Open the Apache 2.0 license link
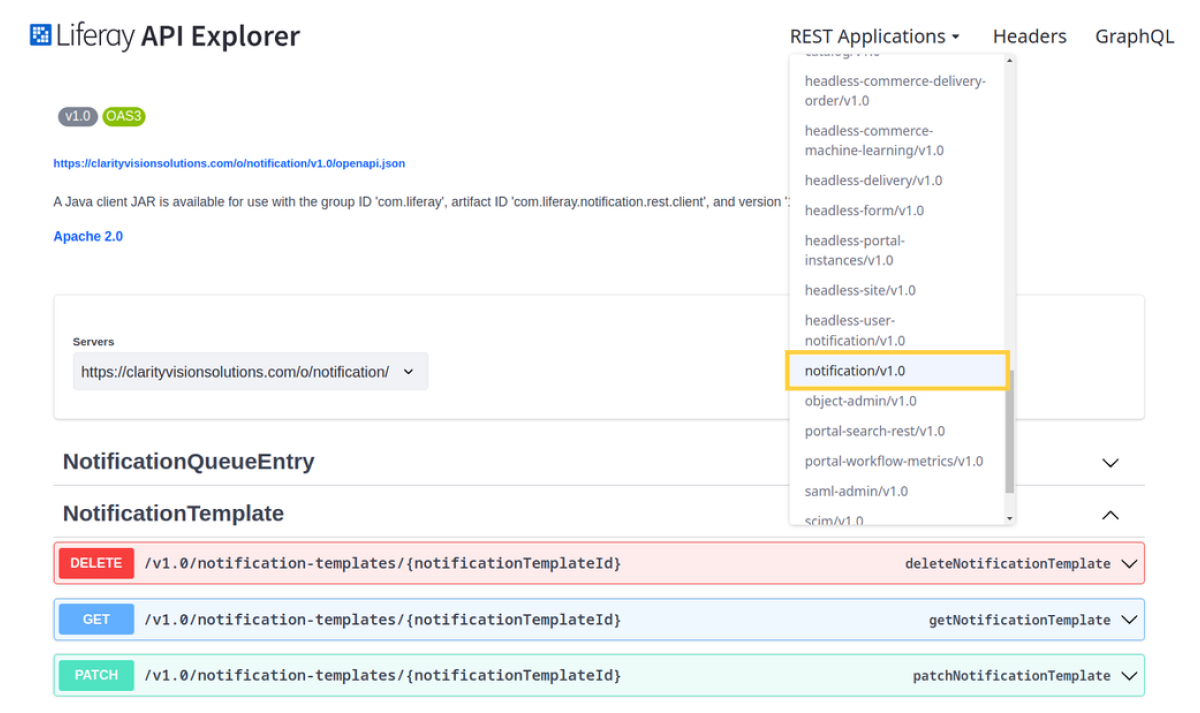Image resolution: width=1200 pixels, height=713 pixels. pyautogui.click(x=88, y=237)
